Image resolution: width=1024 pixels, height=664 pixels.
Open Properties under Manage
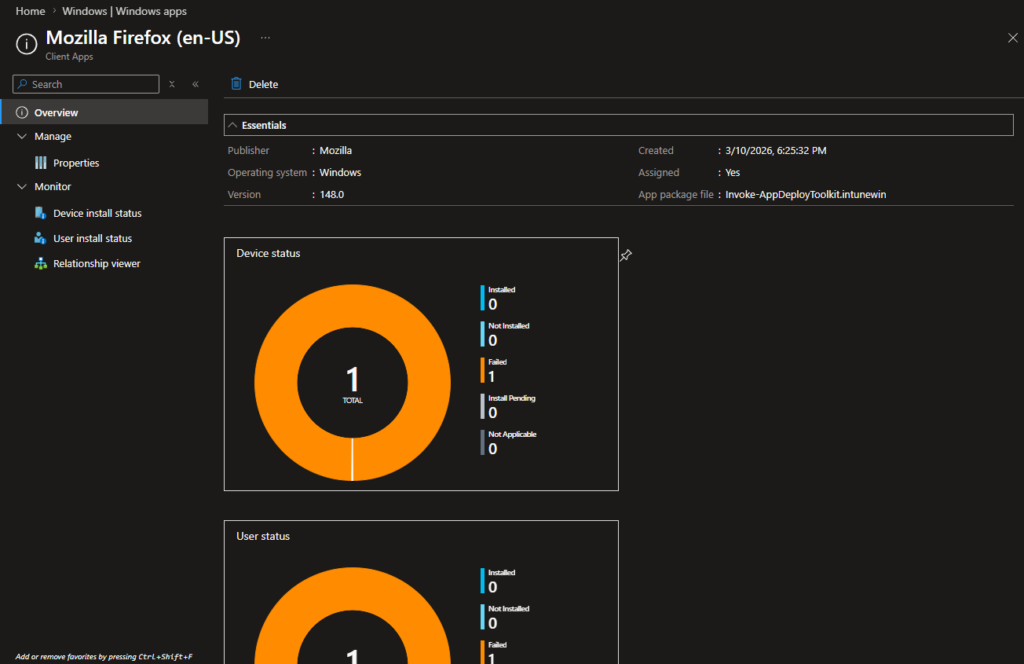click(76, 163)
